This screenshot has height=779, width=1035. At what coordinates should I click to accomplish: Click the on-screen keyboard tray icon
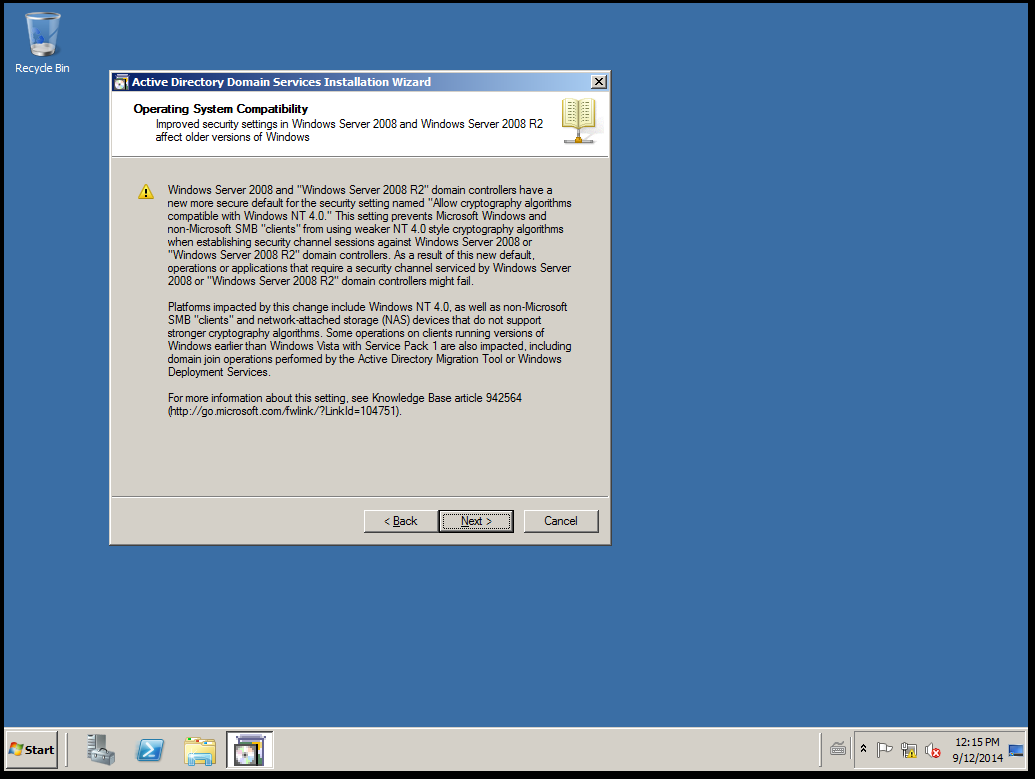point(838,749)
